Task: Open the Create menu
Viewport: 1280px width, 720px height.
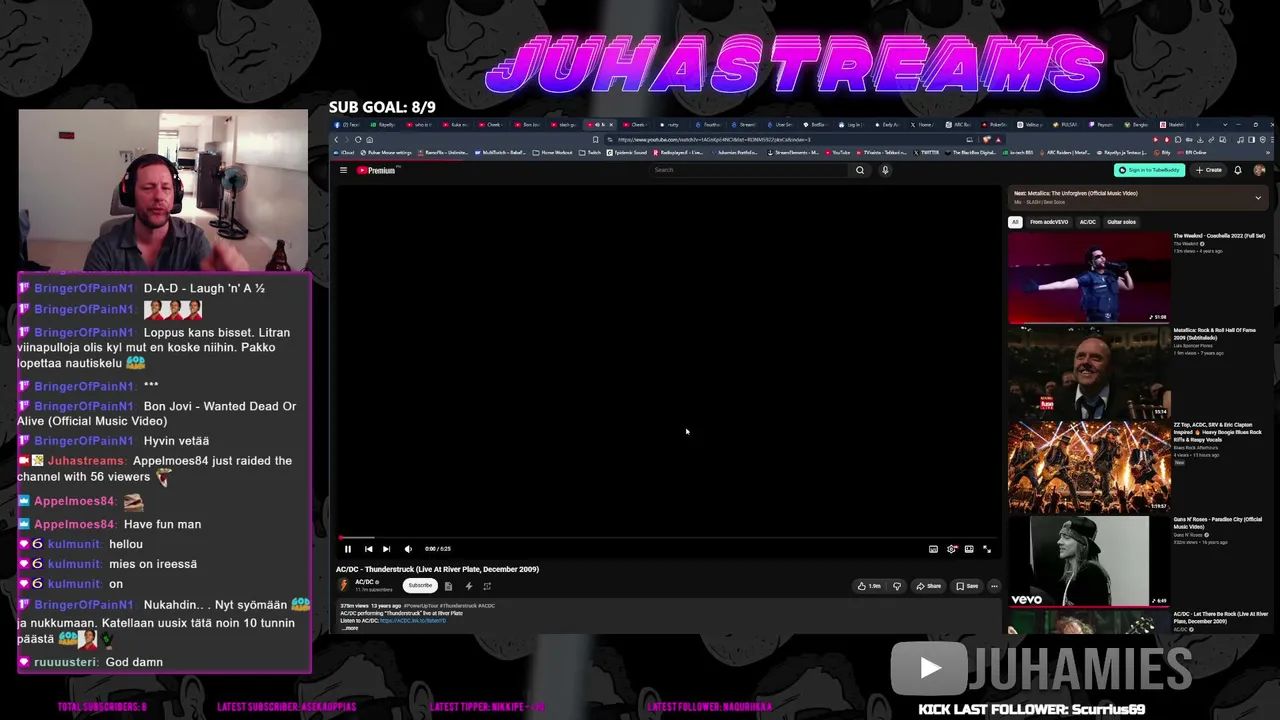Action: pos(1209,170)
